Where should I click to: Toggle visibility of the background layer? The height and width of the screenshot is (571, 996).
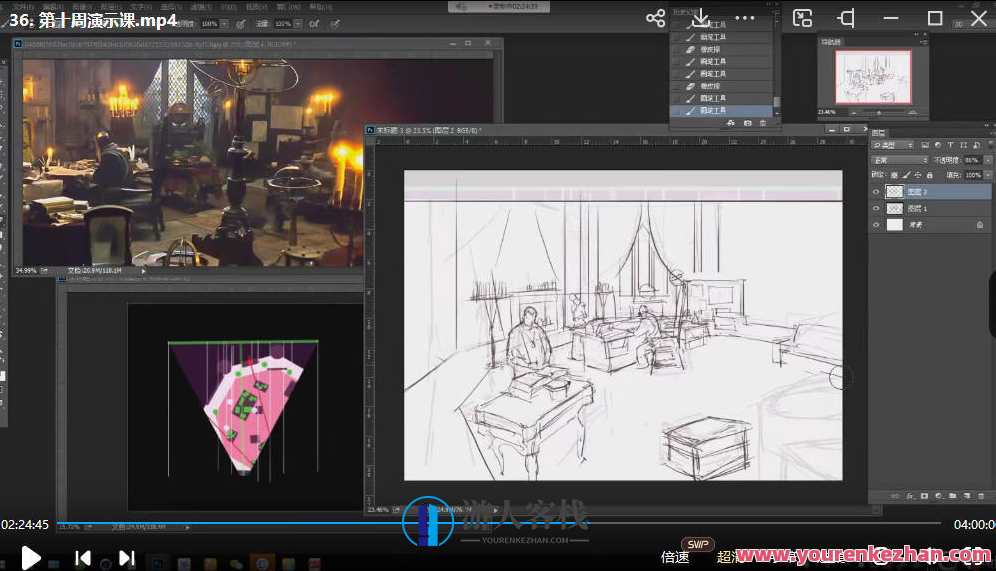click(876, 225)
